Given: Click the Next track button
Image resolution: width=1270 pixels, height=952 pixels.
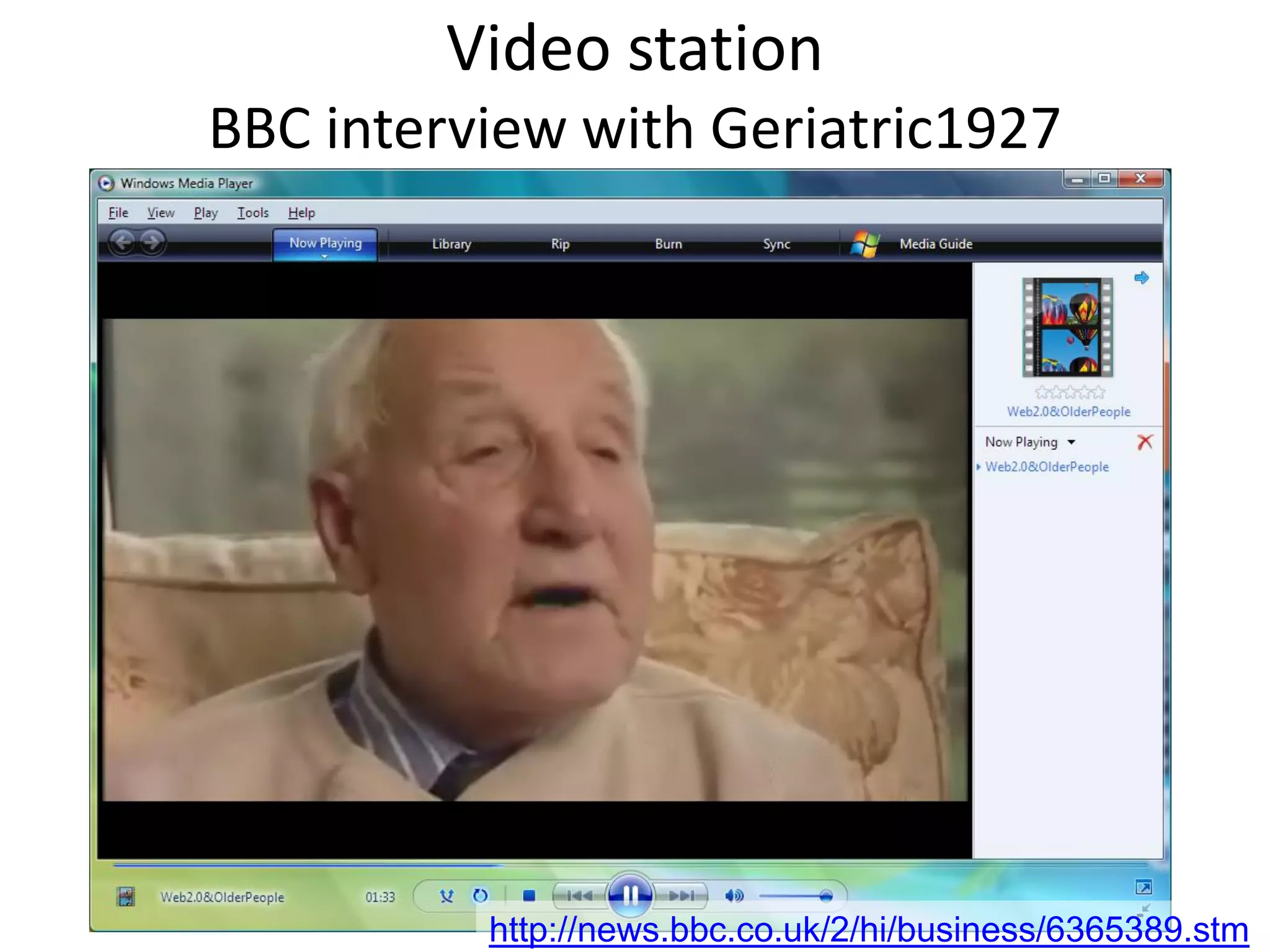Looking at the screenshot, I should pos(682,896).
